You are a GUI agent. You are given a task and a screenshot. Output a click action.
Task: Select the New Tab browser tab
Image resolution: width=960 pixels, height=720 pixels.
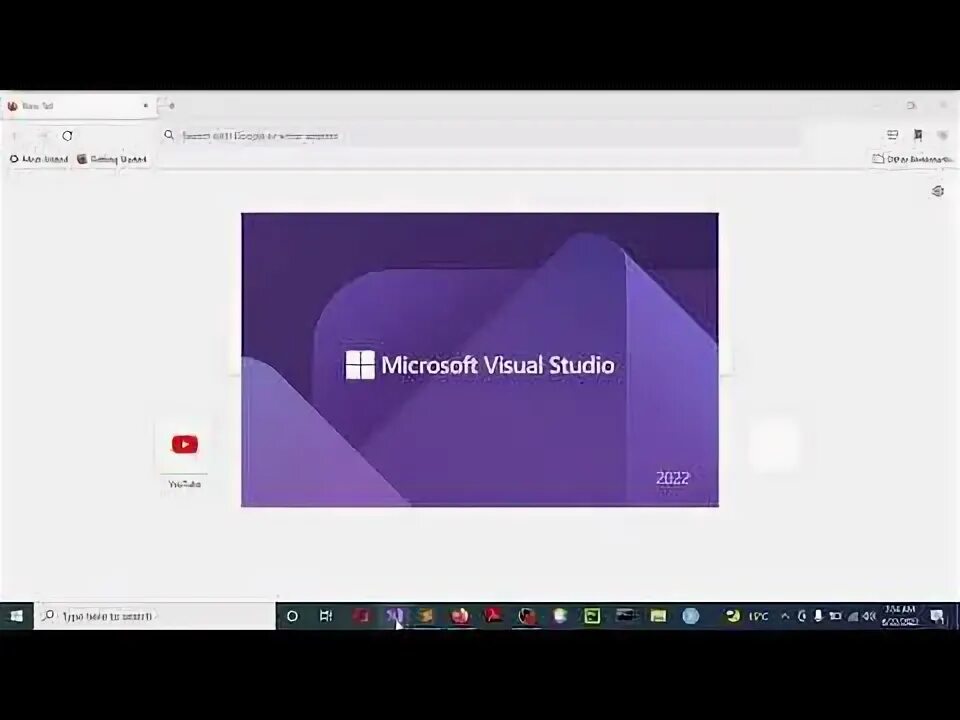coord(77,106)
